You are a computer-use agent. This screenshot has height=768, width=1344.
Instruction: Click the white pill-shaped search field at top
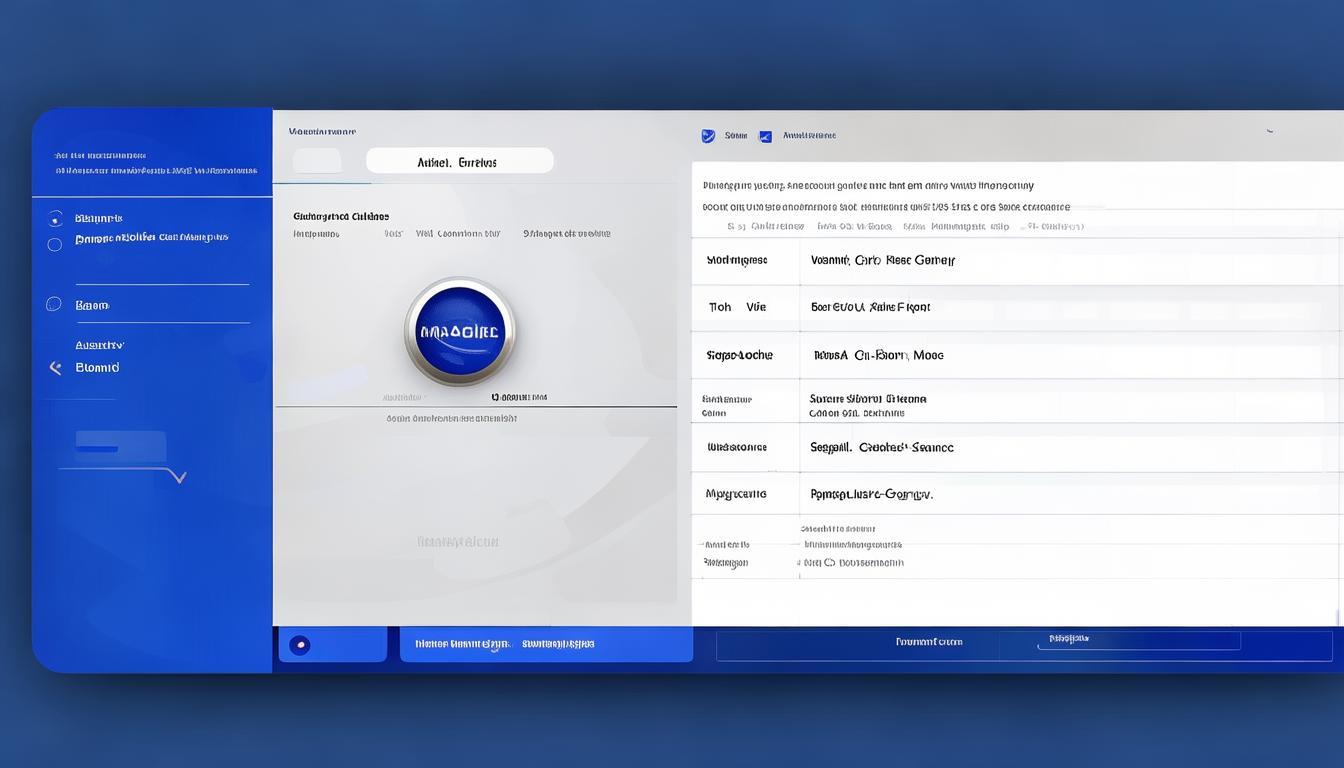click(x=460, y=161)
